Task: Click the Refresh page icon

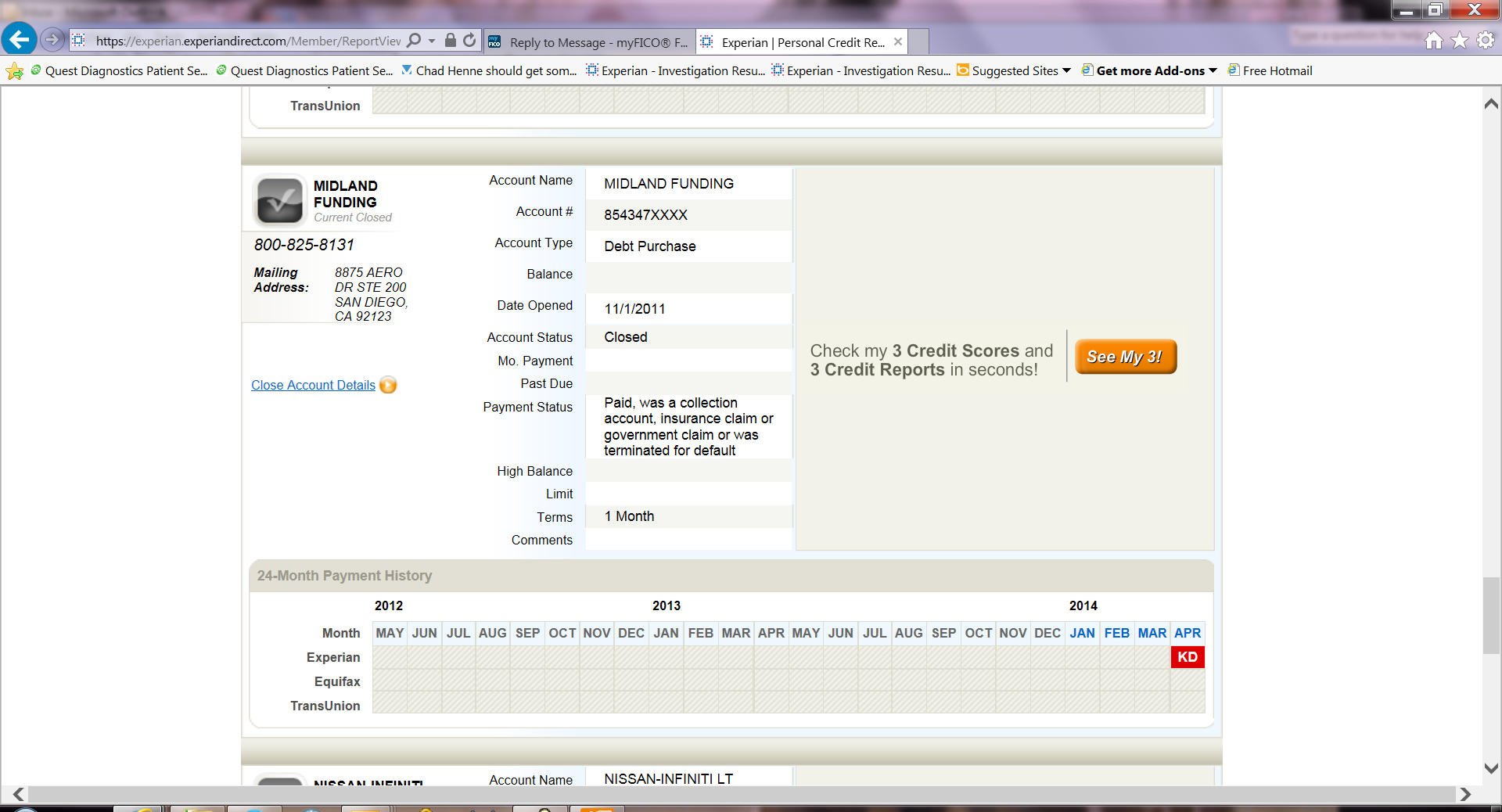Action: click(x=469, y=40)
